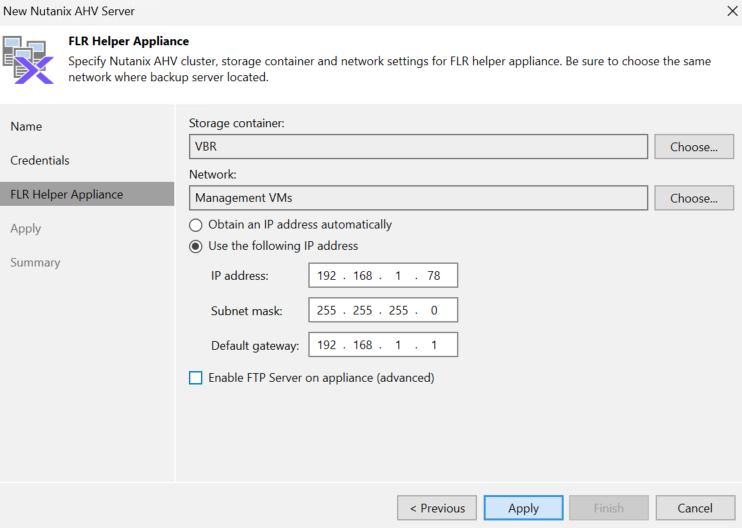Choose a network for the appliance
This screenshot has height=528, width=742.
pos(694,198)
